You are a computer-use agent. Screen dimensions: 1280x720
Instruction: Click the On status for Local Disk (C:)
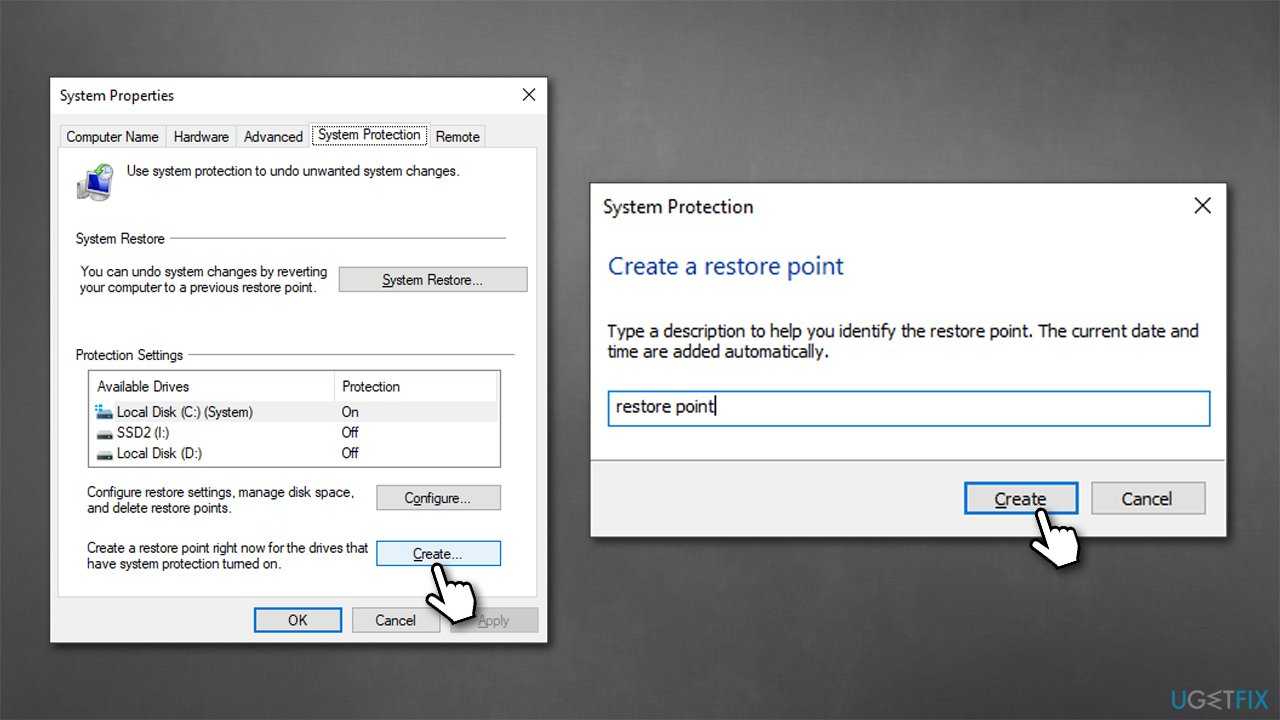click(350, 412)
